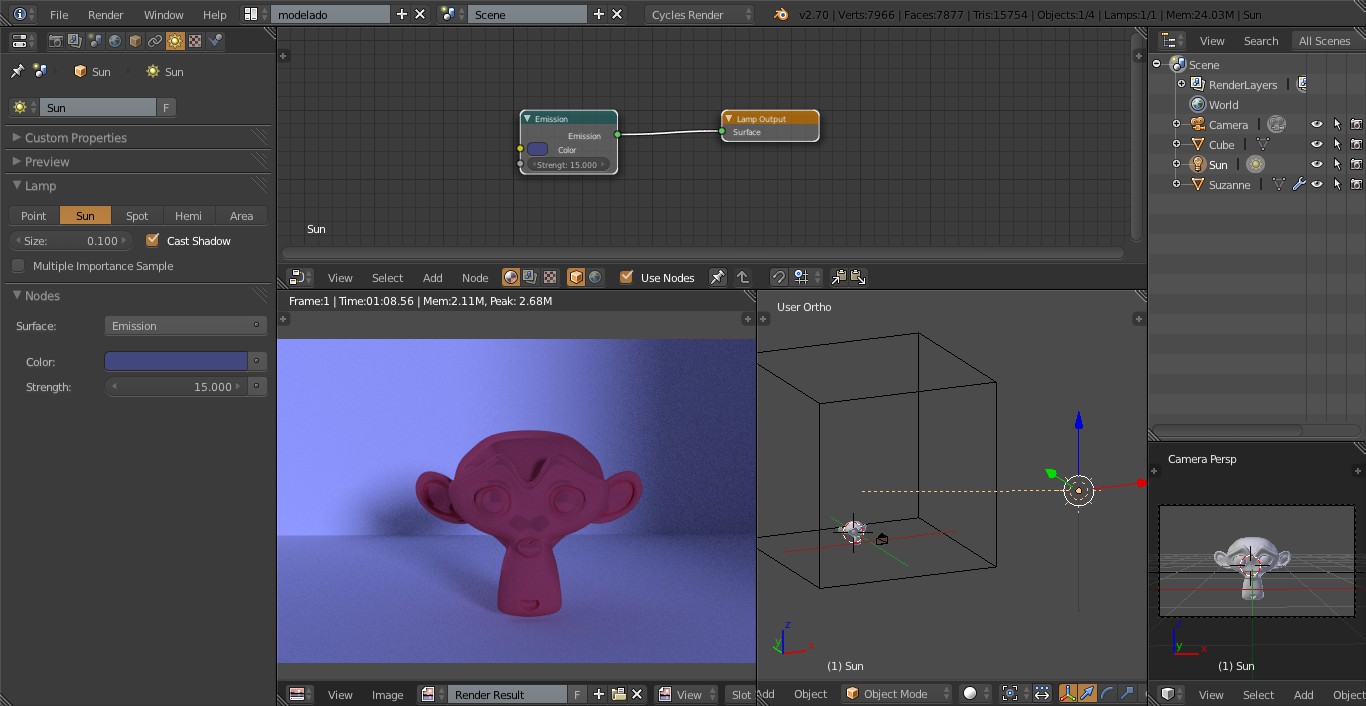Toggle the 3D manipulator widget icon
The height and width of the screenshot is (706, 1366).
coord(1067,693)
